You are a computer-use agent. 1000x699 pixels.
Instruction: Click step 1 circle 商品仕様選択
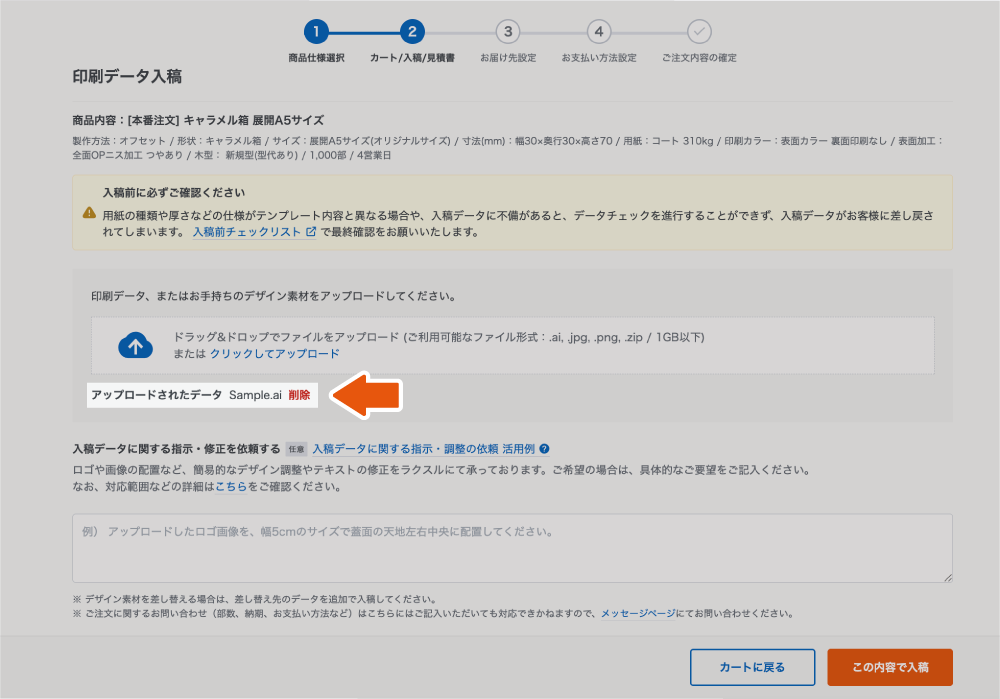point(316,31)
